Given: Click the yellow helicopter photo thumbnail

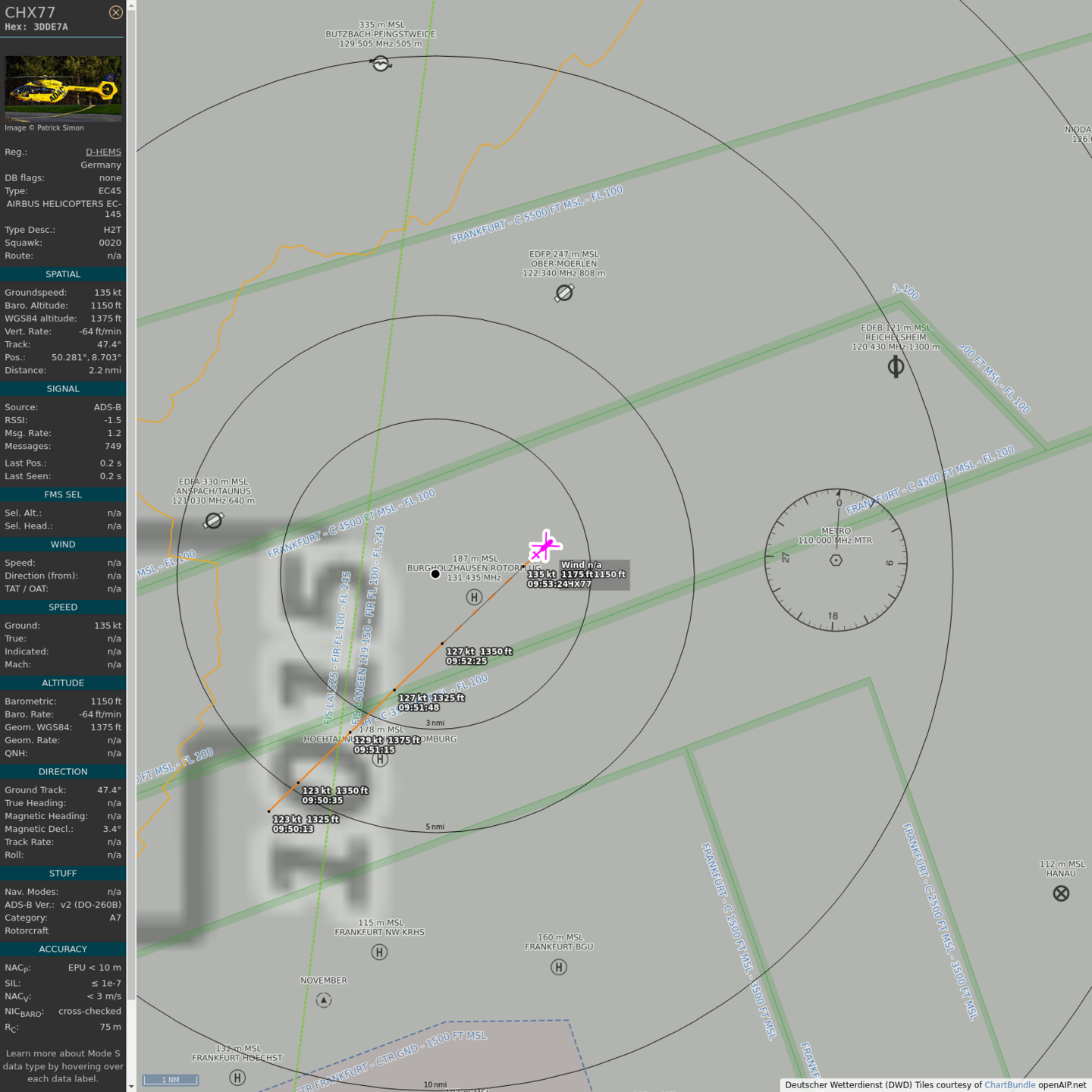Looking at the screenshot, I should point(63,89).
